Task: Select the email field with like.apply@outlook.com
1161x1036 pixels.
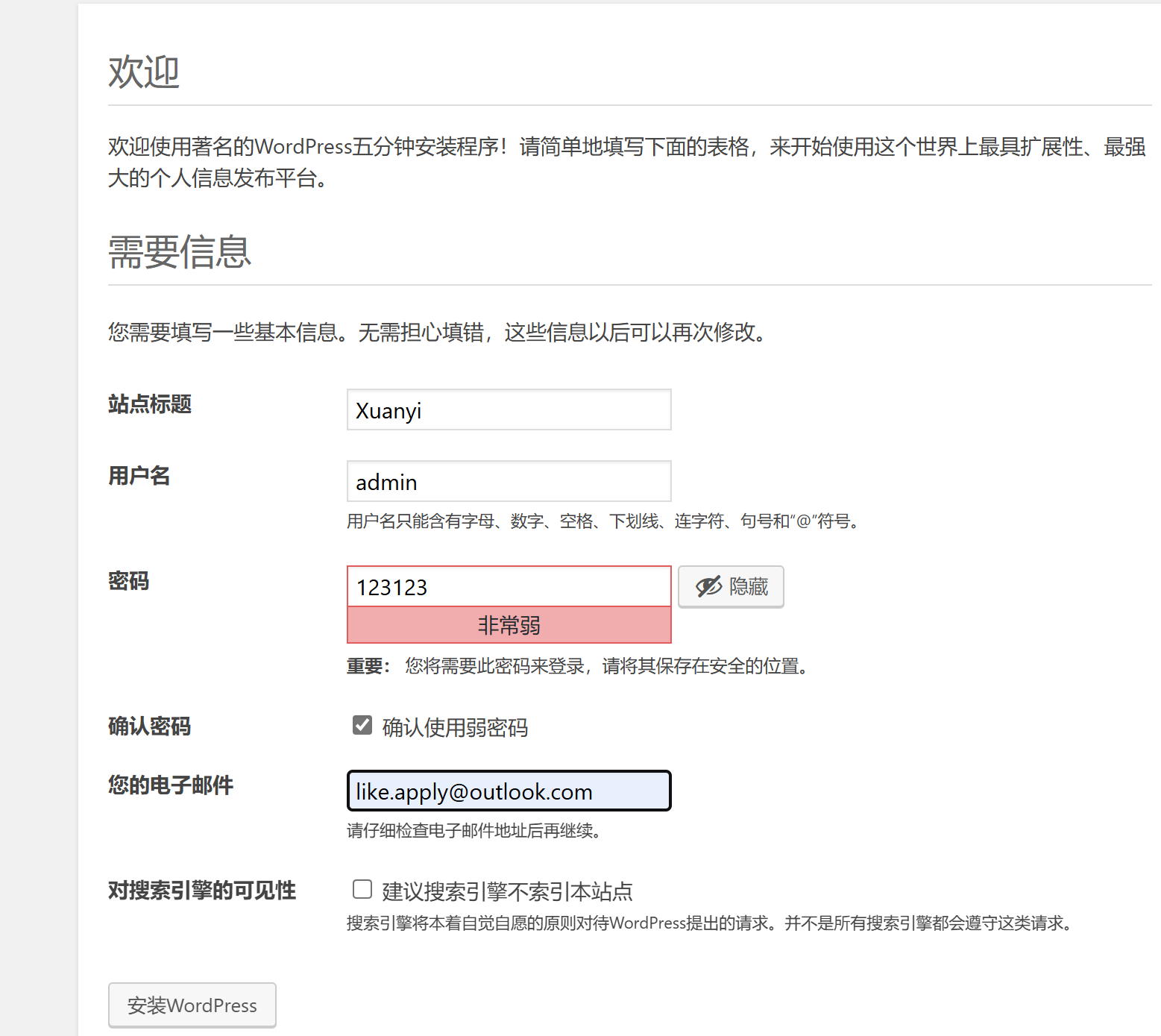Action: click(509, 791)
